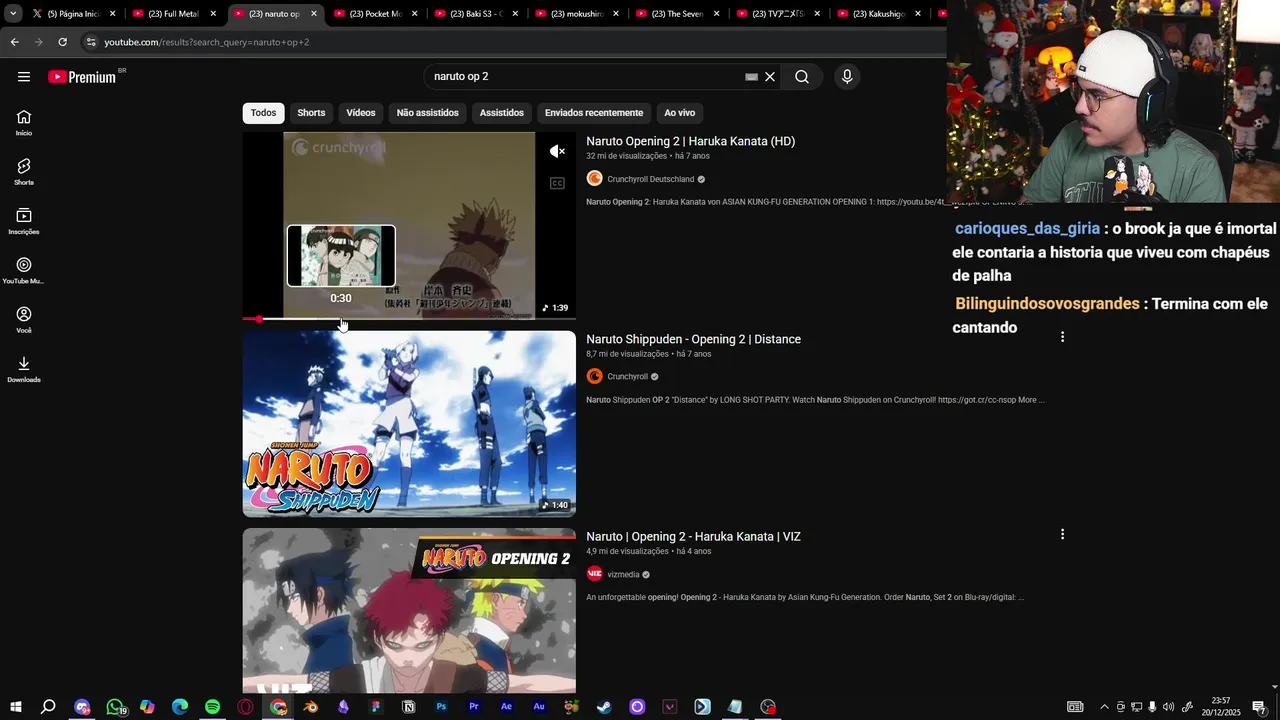Unmute the video preview
The image size is (1280, 720).
point(557,151)
